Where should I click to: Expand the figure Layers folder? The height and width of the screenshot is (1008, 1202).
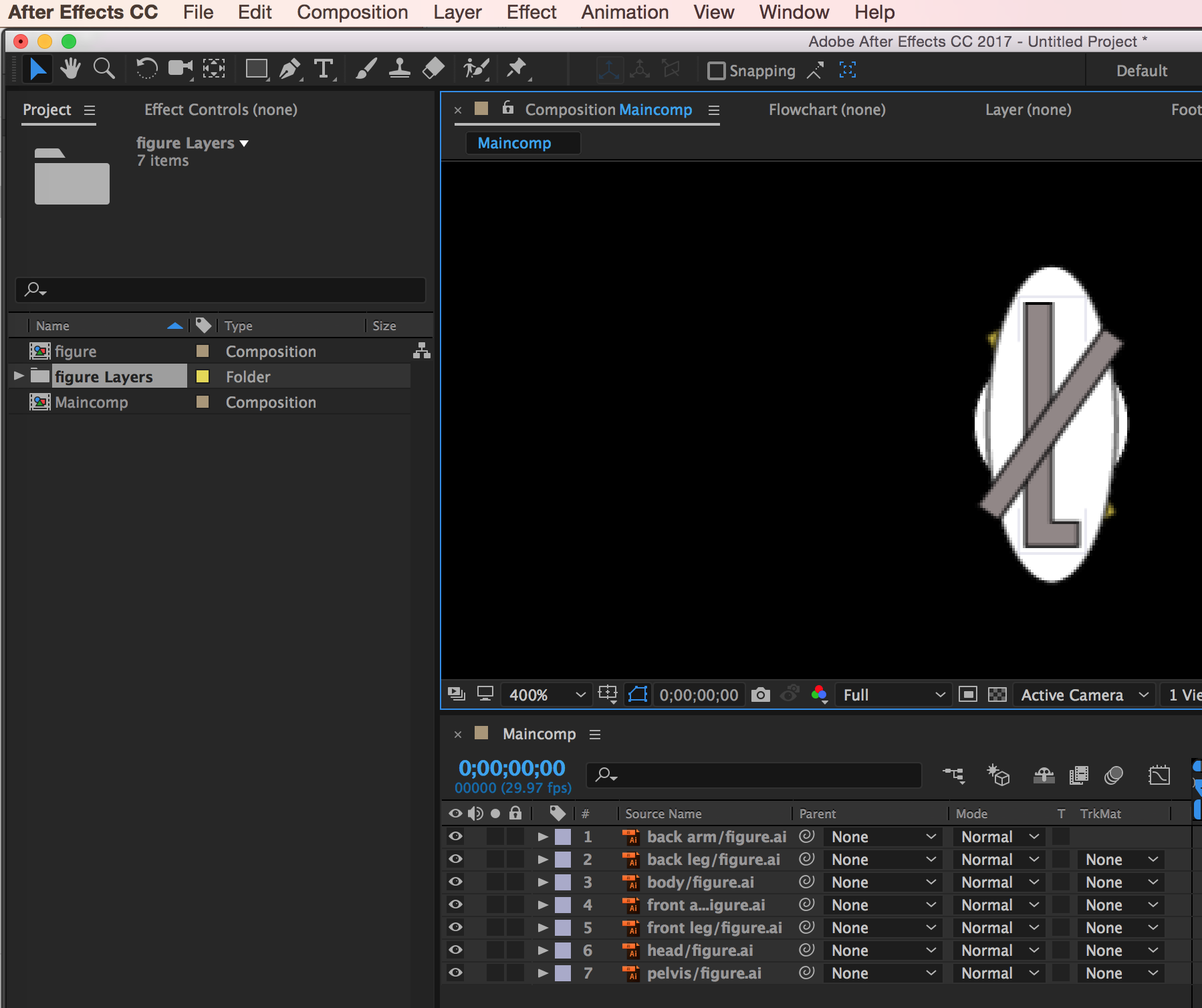coord(19,376)
